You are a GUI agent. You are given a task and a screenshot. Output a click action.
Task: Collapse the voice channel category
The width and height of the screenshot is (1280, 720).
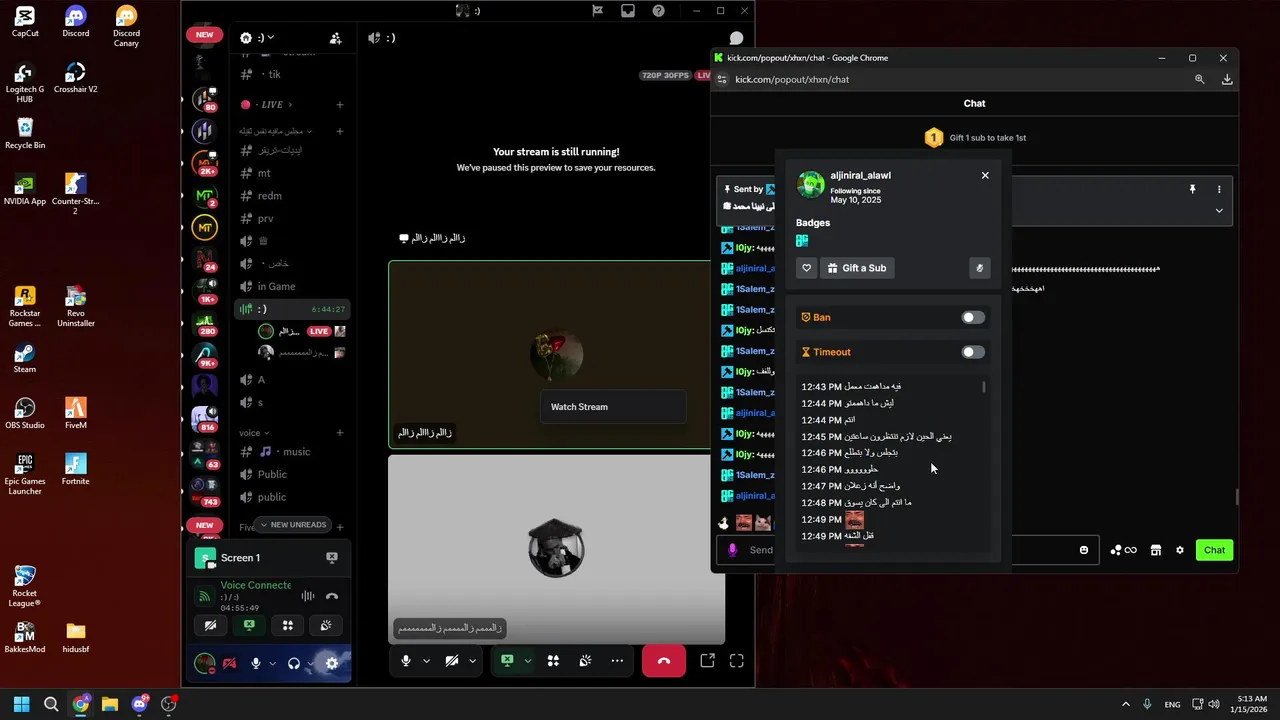click(254, 433)
